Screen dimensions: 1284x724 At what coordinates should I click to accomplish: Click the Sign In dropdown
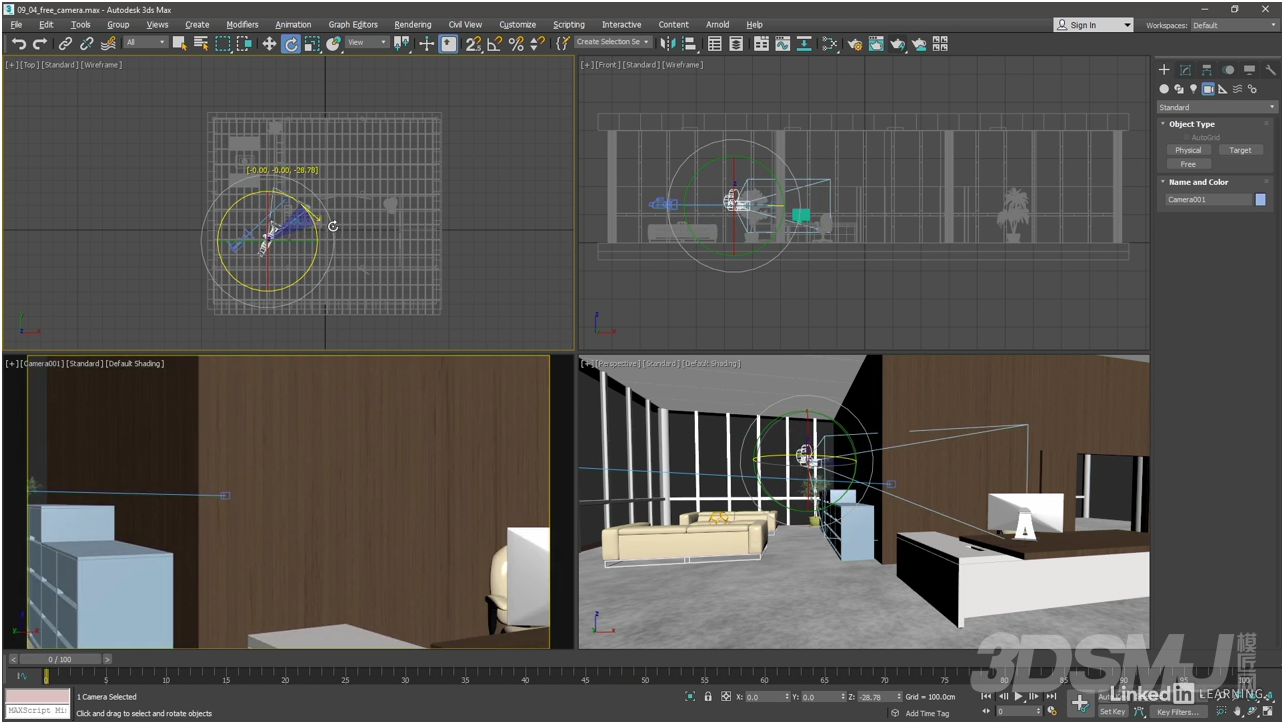pyautogui.click(x=1094, y=25)
